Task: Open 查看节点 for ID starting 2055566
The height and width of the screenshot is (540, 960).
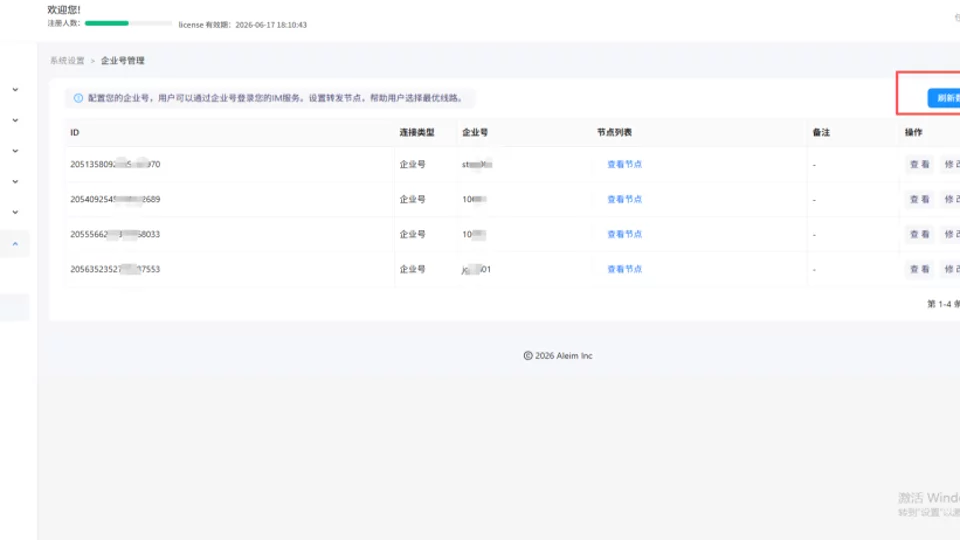Action: tap(624, 234)
